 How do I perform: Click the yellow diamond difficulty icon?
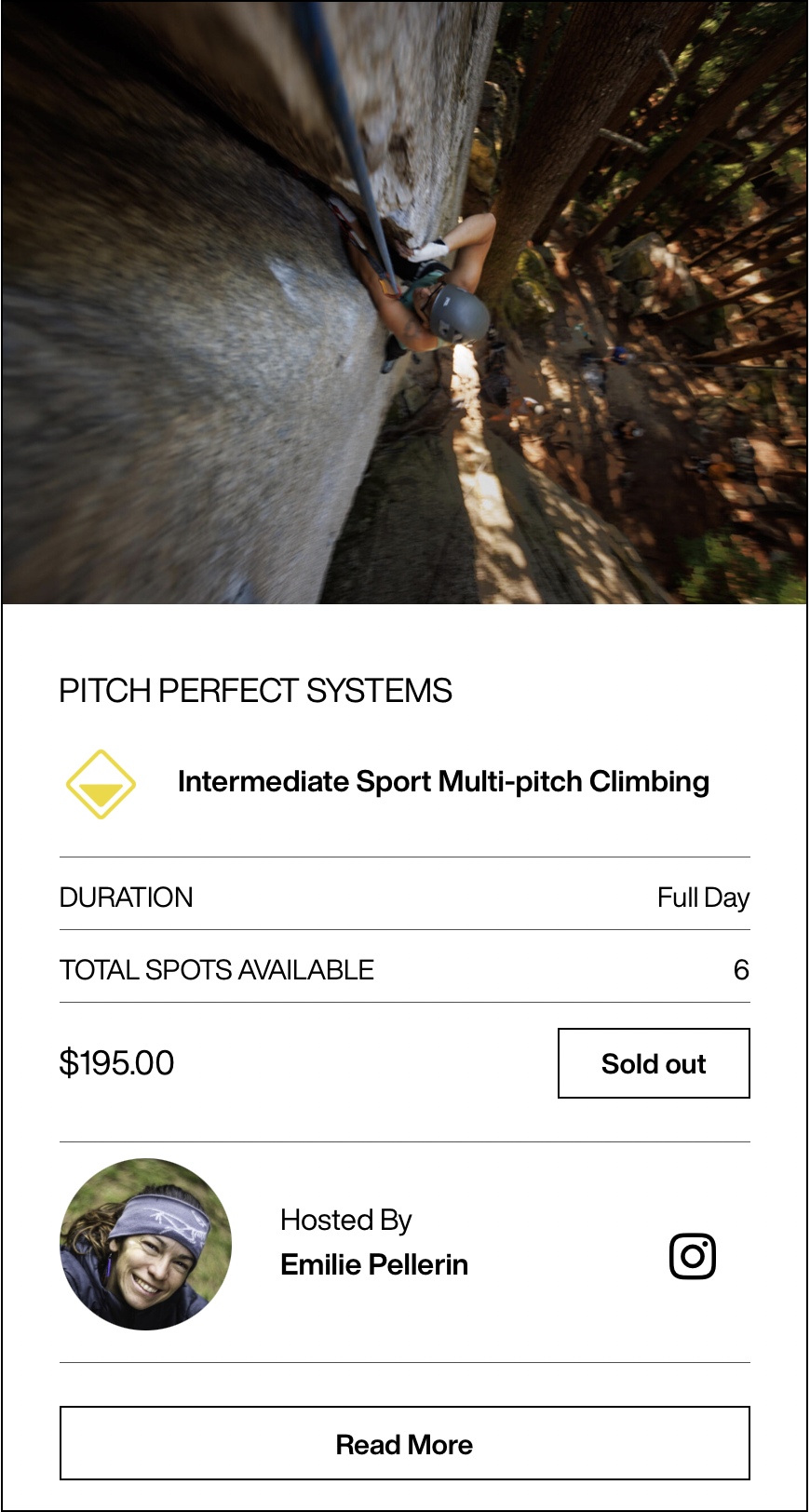(x=101, y=784)
